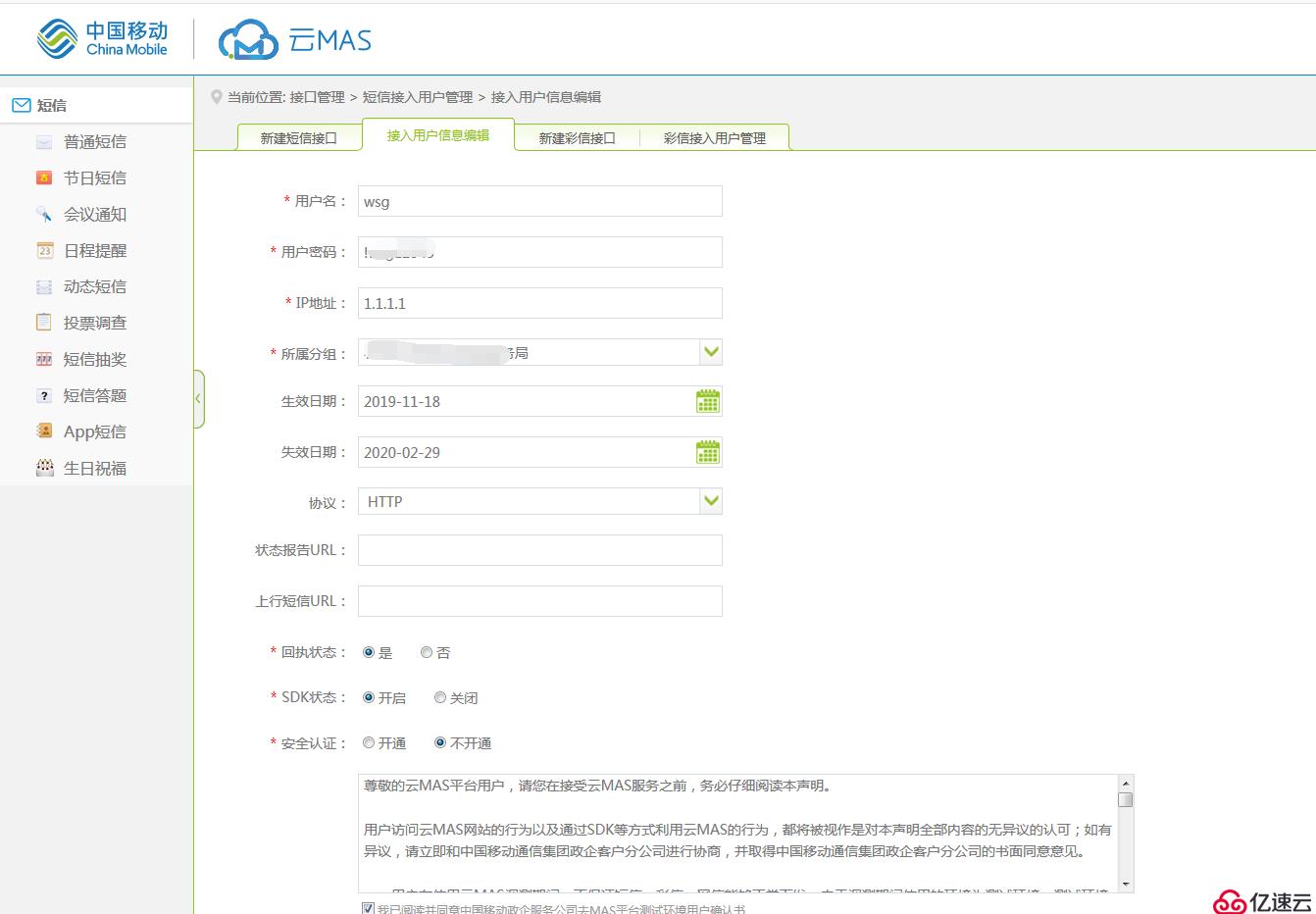Select 是 for 回执状态
1316x914 pixels.
369,652
